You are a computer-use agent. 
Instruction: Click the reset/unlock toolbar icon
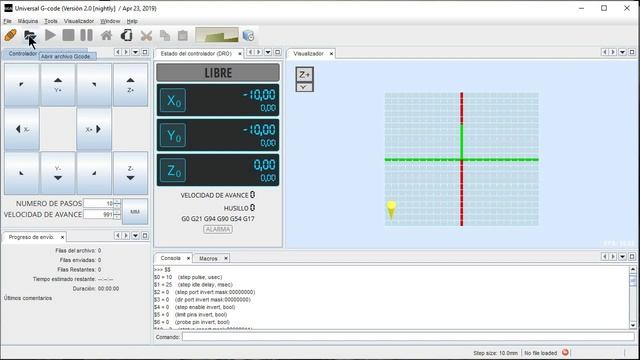click(126, 36)
